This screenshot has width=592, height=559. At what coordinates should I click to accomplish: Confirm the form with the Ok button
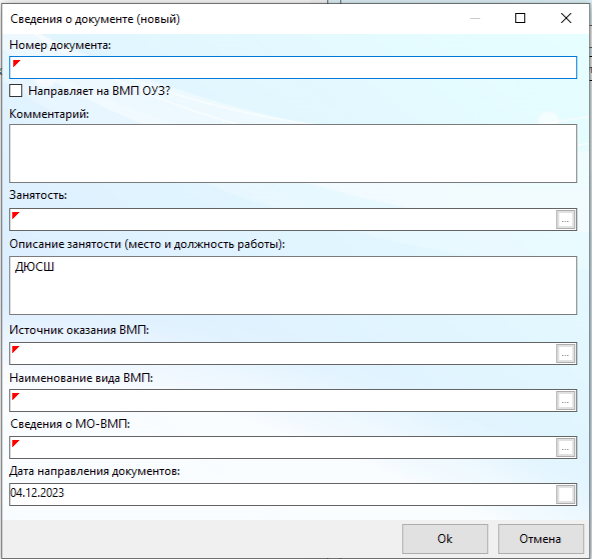[x=445, y=539]
